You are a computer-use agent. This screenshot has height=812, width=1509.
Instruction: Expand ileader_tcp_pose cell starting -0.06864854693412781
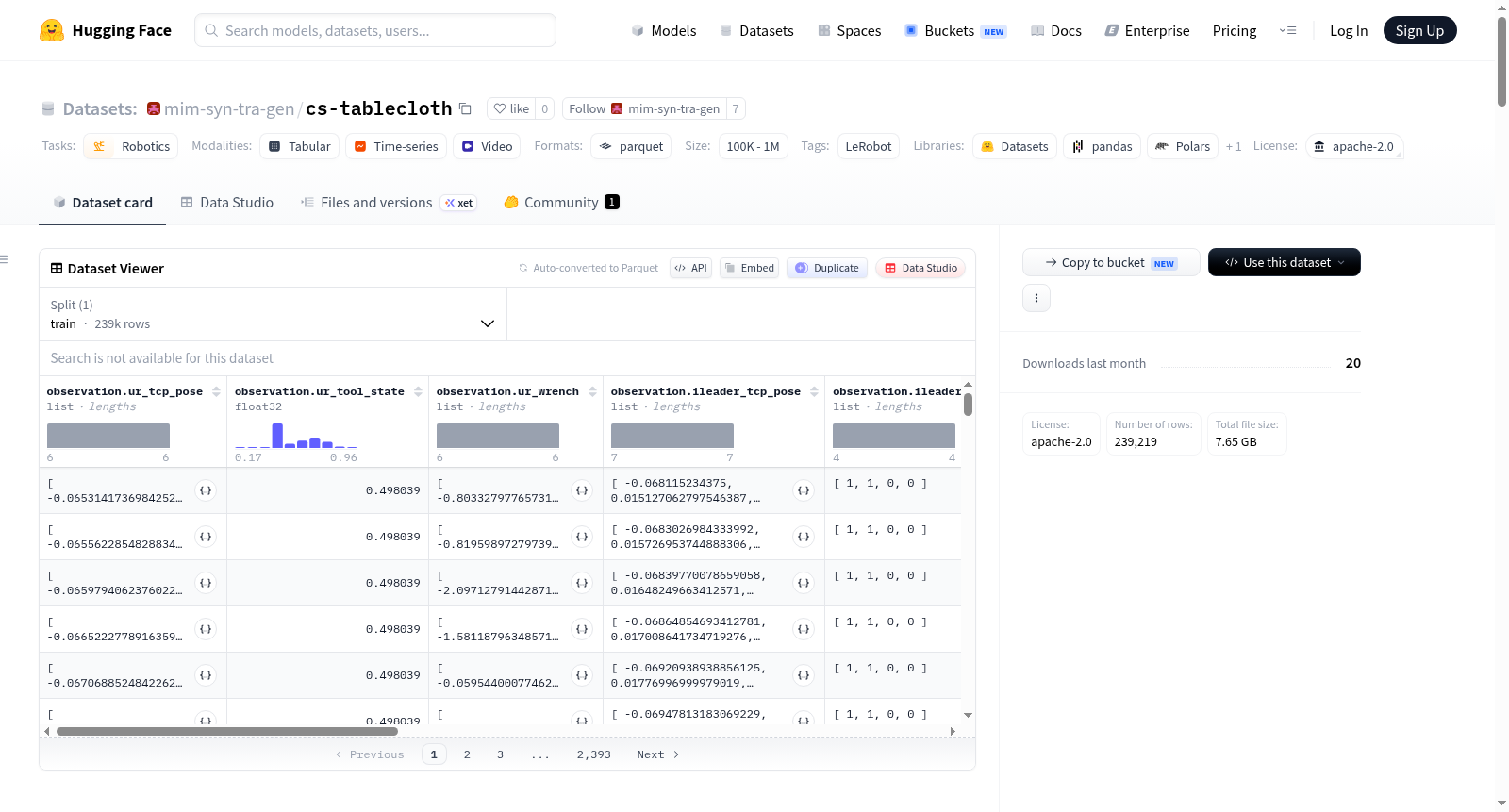click(x=804, y=629)
